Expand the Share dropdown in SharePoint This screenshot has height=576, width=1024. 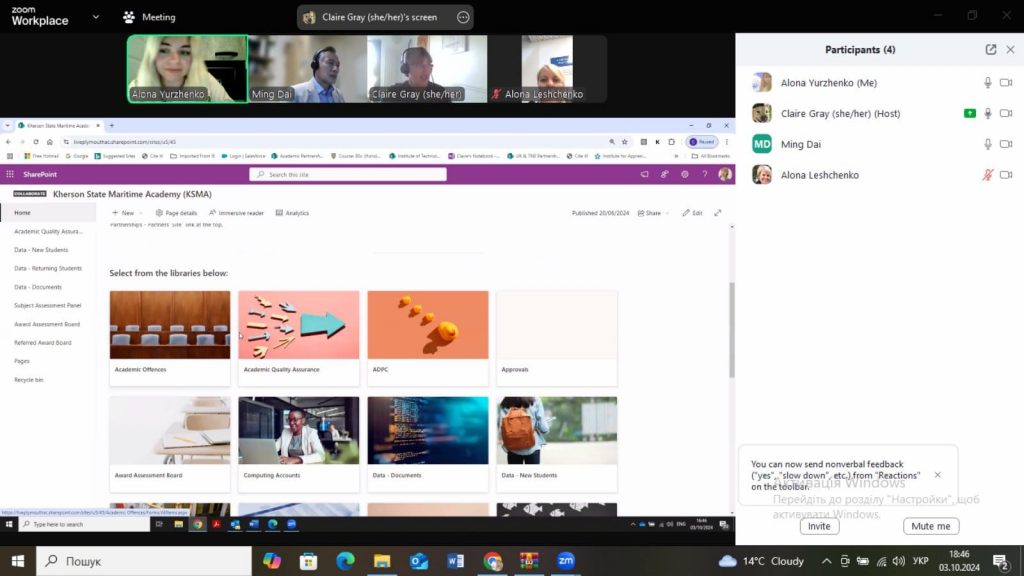pyautogui.click(x=654, y=213)
